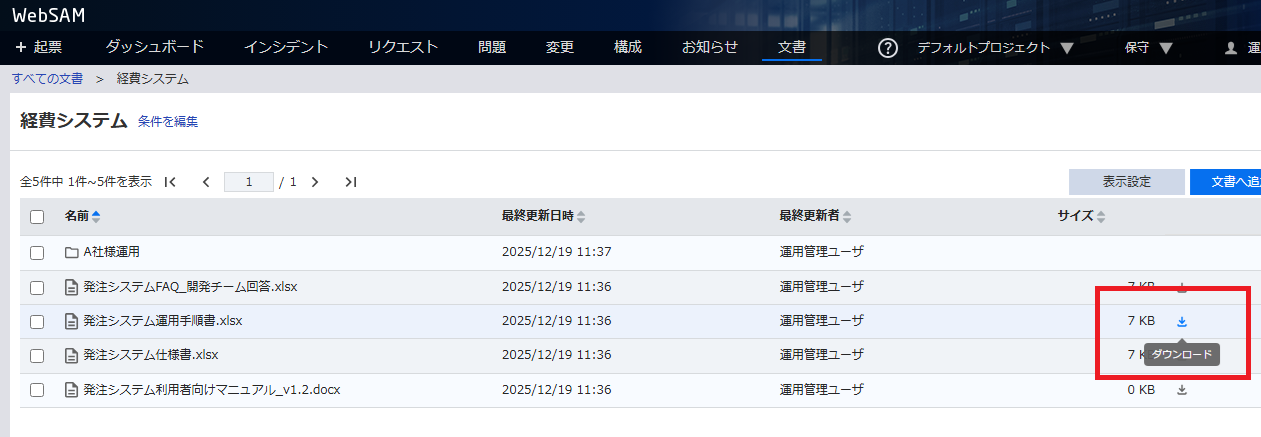1261x437 pixels.
Task: Toggle the select-all checkbox in header
Action: click(37, 216)
